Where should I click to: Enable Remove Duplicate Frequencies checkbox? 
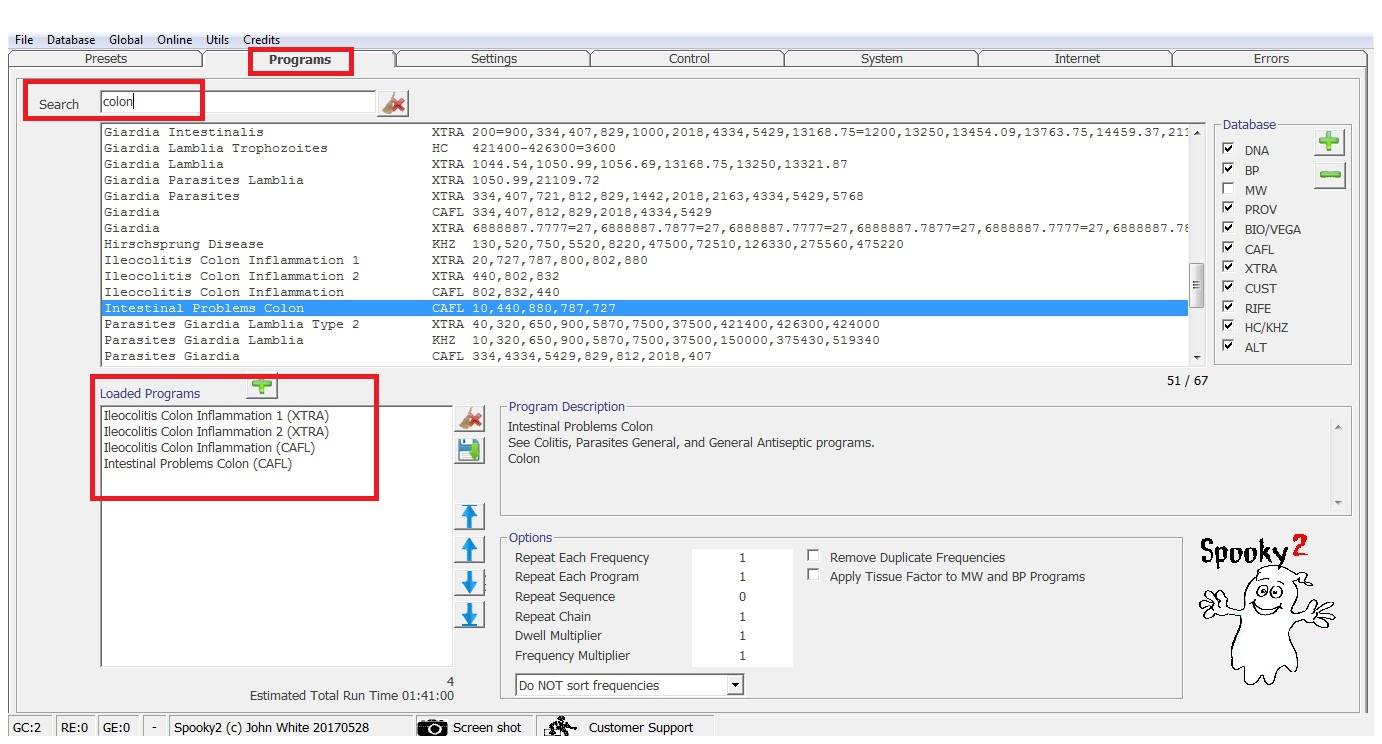[813, 556]
